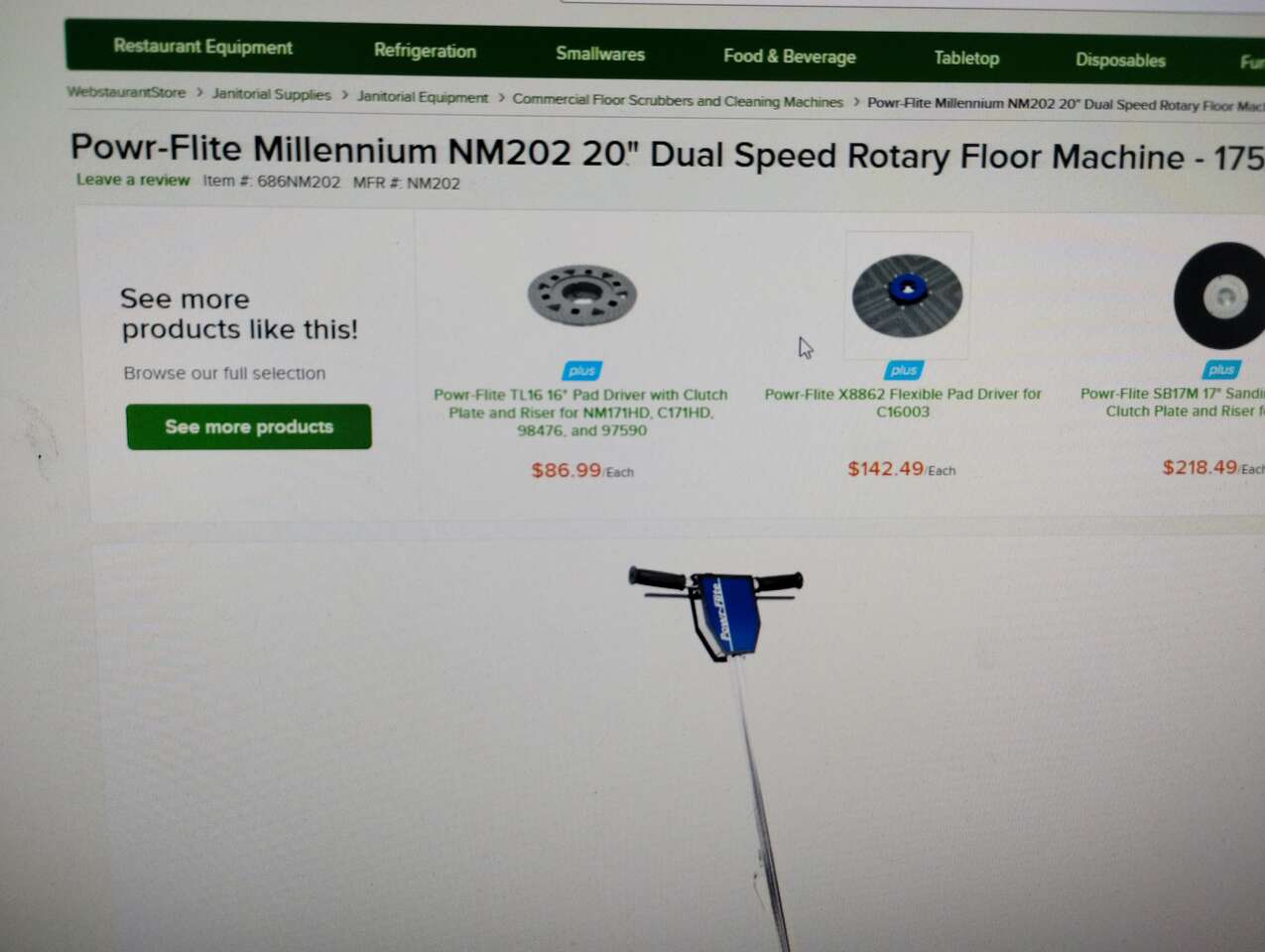Open the Restaurant Equipment menu
Screen dimensions: 1265x952
tap(202, 47)
